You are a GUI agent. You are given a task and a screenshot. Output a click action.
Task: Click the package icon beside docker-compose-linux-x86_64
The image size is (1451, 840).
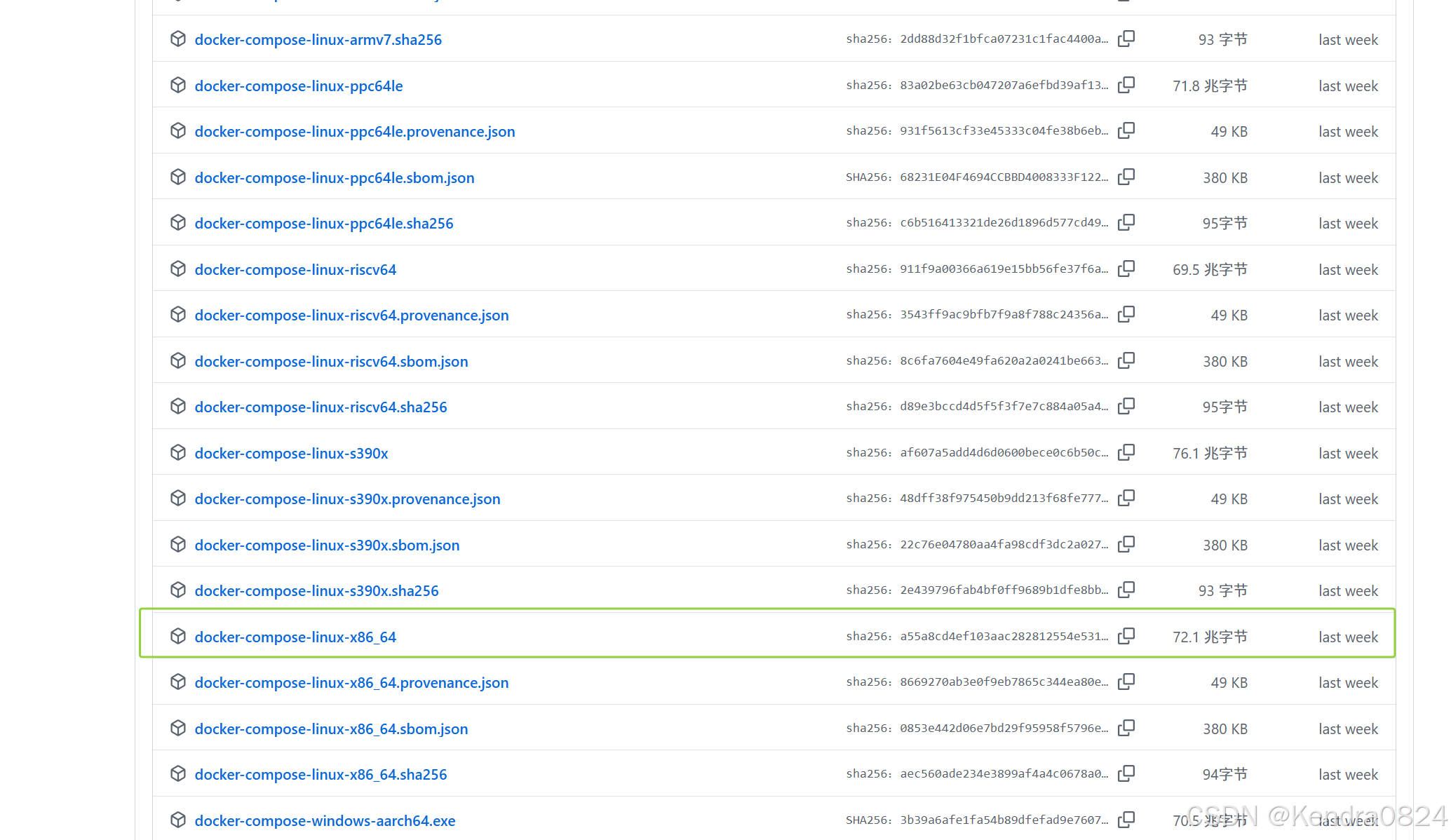177,636
